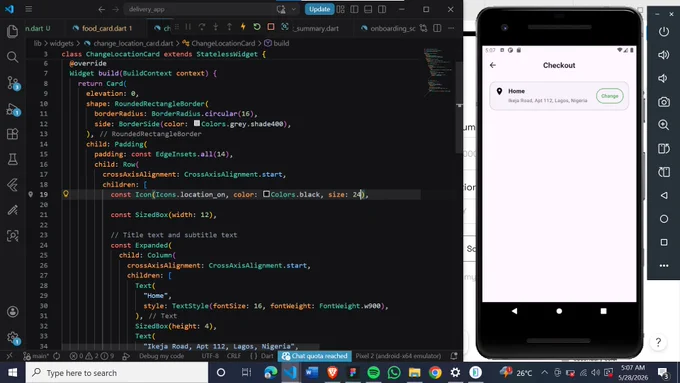Click the build method breadcrumb
Viewport: 680px width, 383px height.
277,43
